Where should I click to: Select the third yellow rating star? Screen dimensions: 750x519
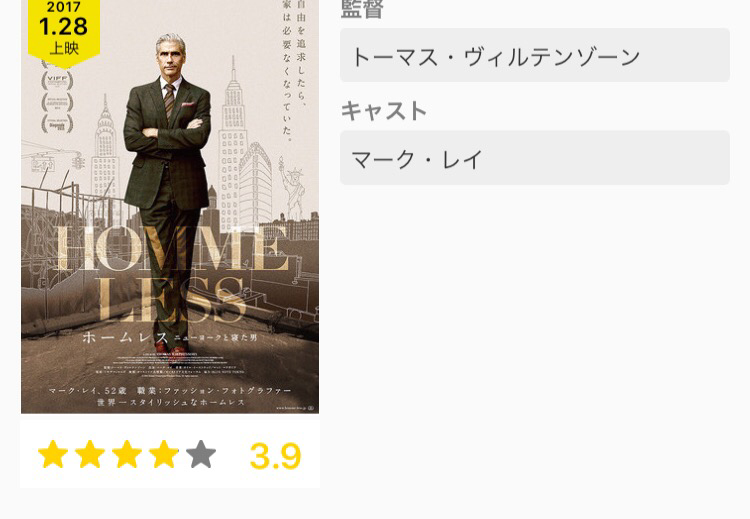[127, 454]
